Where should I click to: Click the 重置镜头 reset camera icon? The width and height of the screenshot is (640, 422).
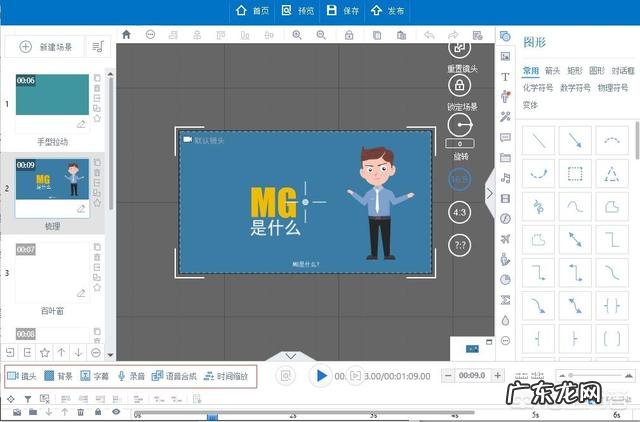459,47
